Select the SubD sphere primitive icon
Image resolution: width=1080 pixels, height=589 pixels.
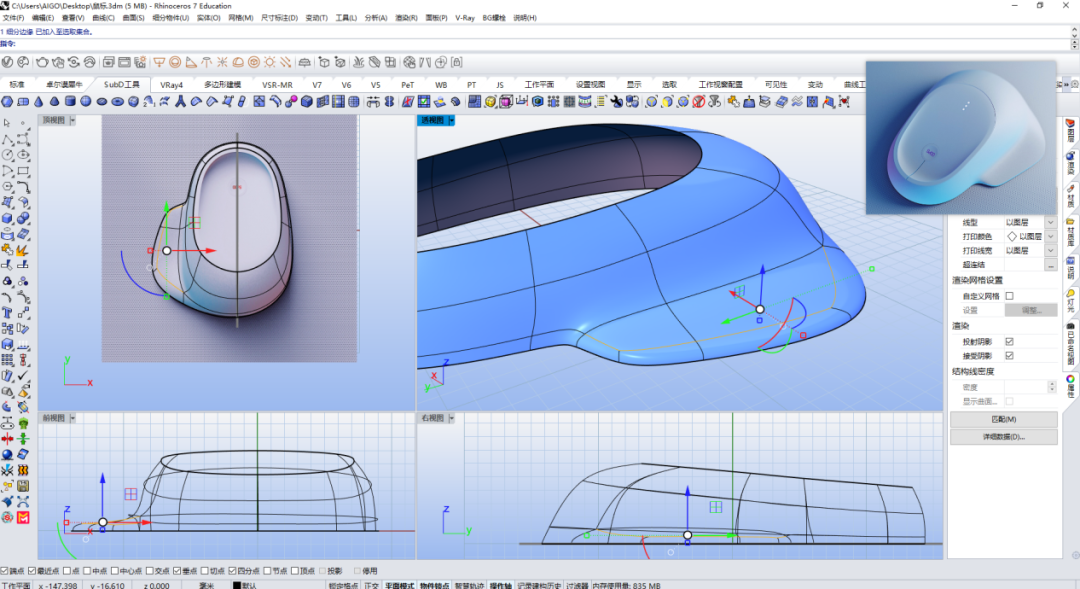85,101
